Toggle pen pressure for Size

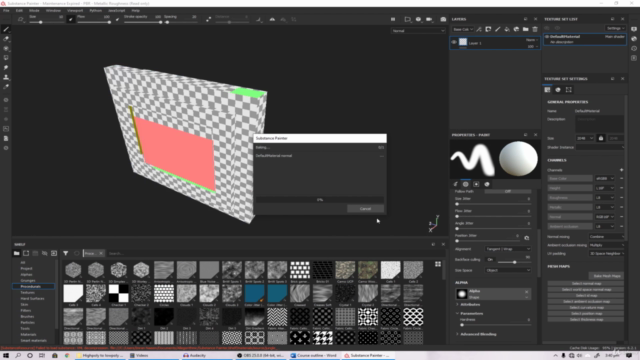pos(71,19)
